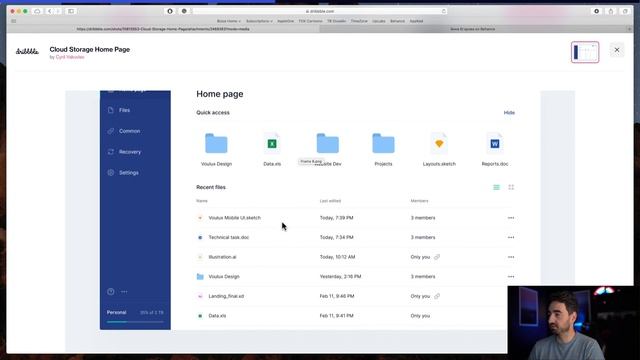Open Settings in the blue sidebar
Viewport: 640px width, 360px height.
(x=129, y=173)
